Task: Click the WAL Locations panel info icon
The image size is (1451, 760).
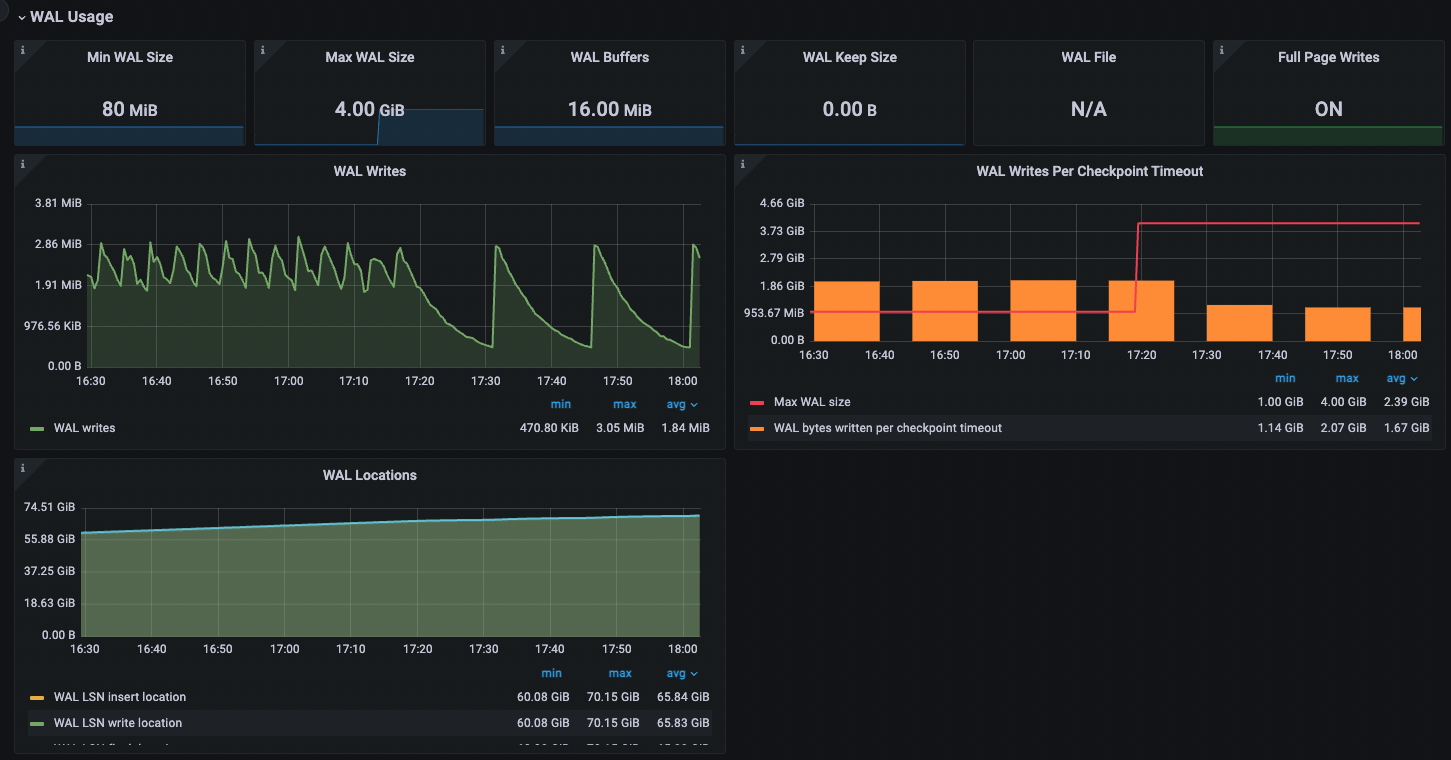Action: (22, 468)
